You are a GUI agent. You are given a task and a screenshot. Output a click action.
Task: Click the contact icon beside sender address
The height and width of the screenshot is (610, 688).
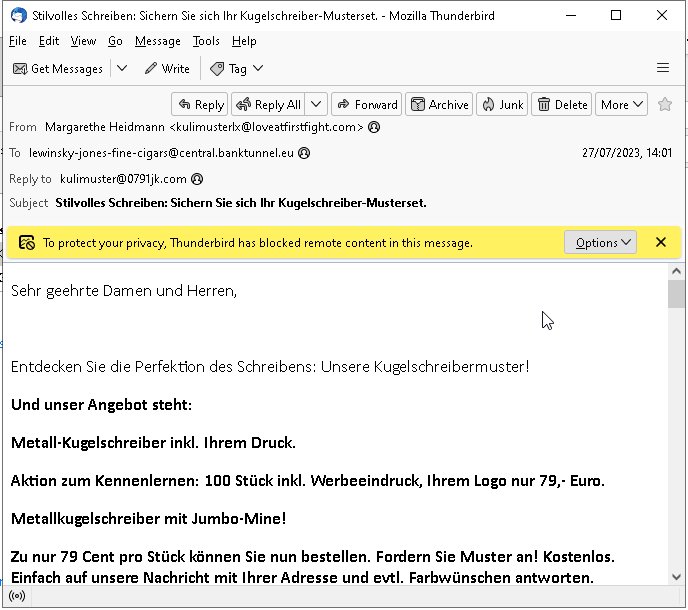click(x=374, y=127)
